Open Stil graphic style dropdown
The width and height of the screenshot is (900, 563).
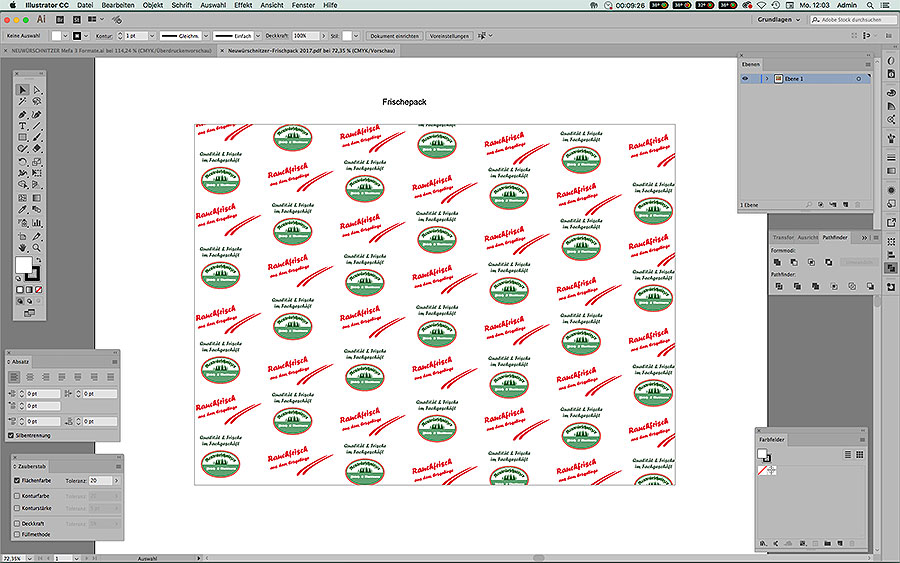coord(356,36)
